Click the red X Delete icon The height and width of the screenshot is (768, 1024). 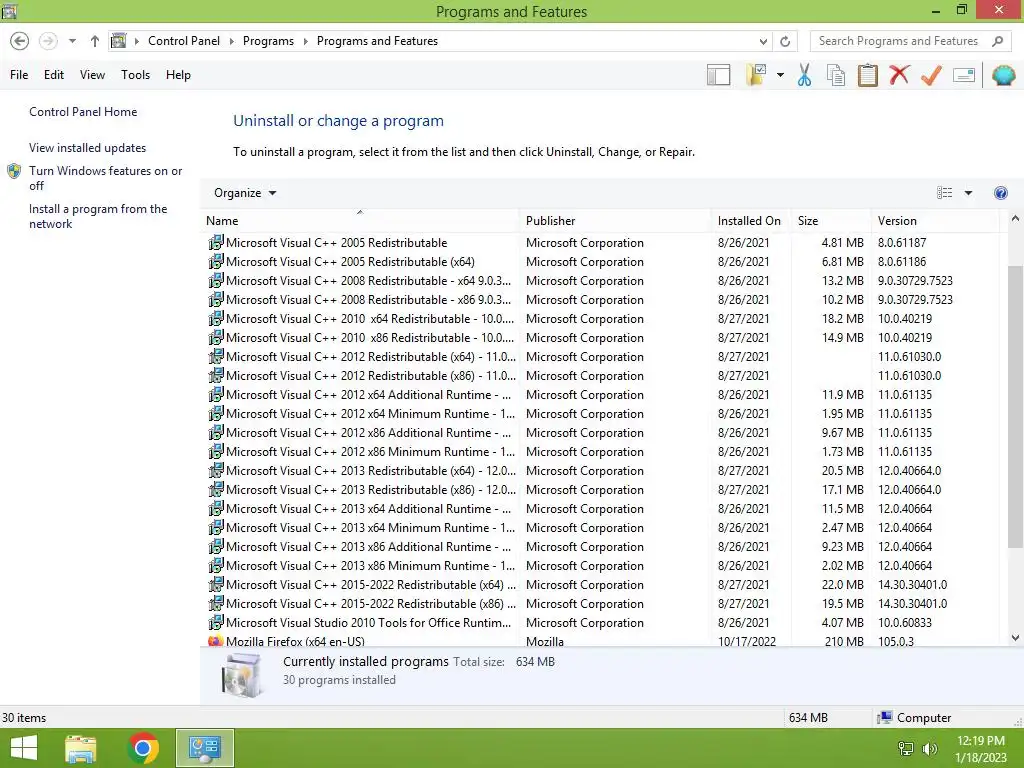click(899, 74)
